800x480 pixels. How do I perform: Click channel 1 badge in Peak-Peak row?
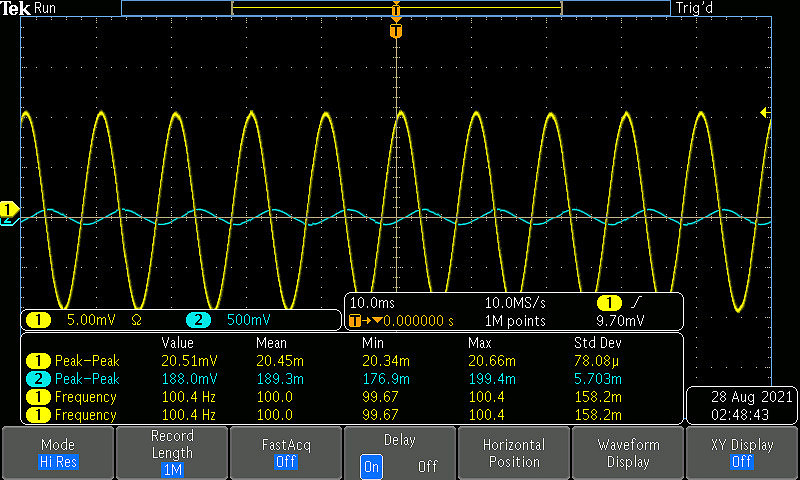[38, 361]
